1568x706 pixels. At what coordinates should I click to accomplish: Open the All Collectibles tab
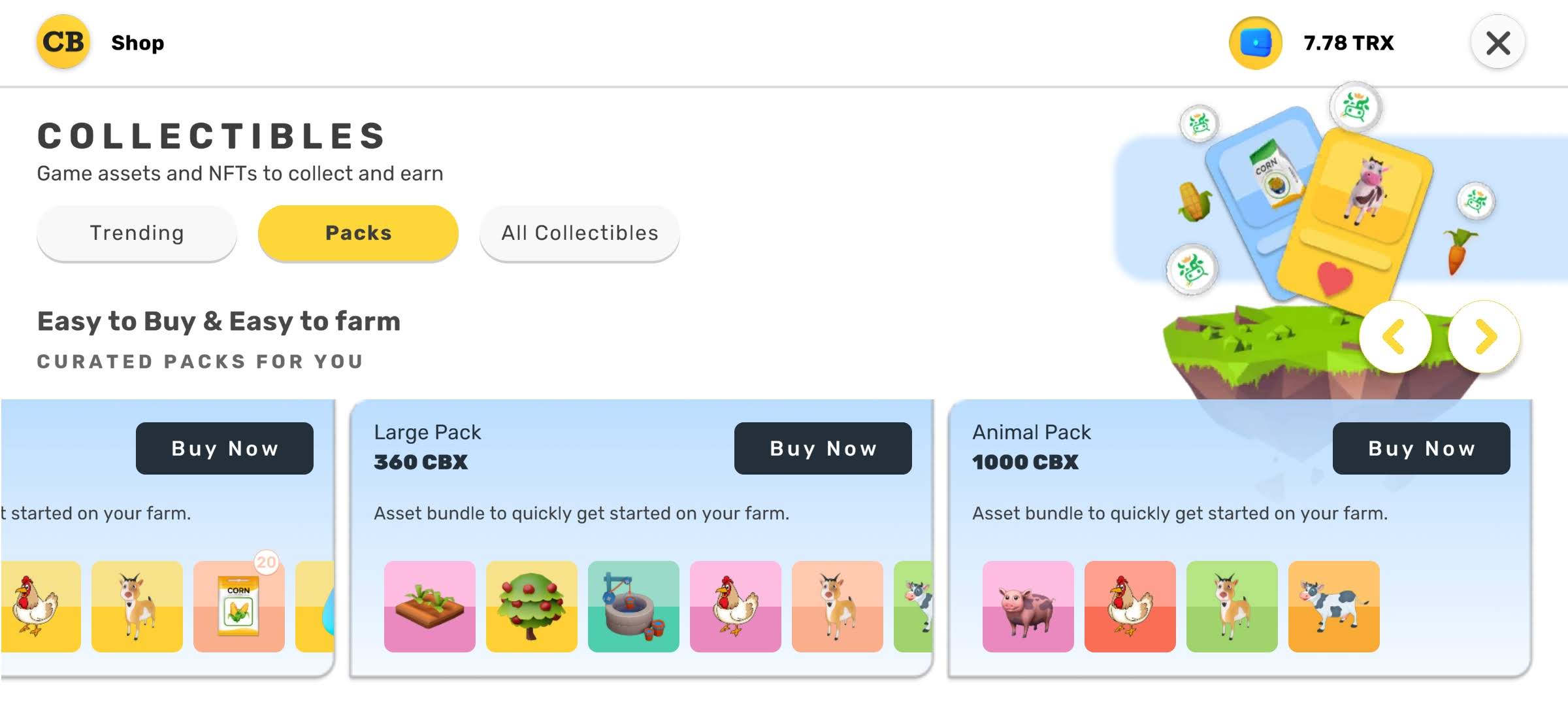[580, 233]
